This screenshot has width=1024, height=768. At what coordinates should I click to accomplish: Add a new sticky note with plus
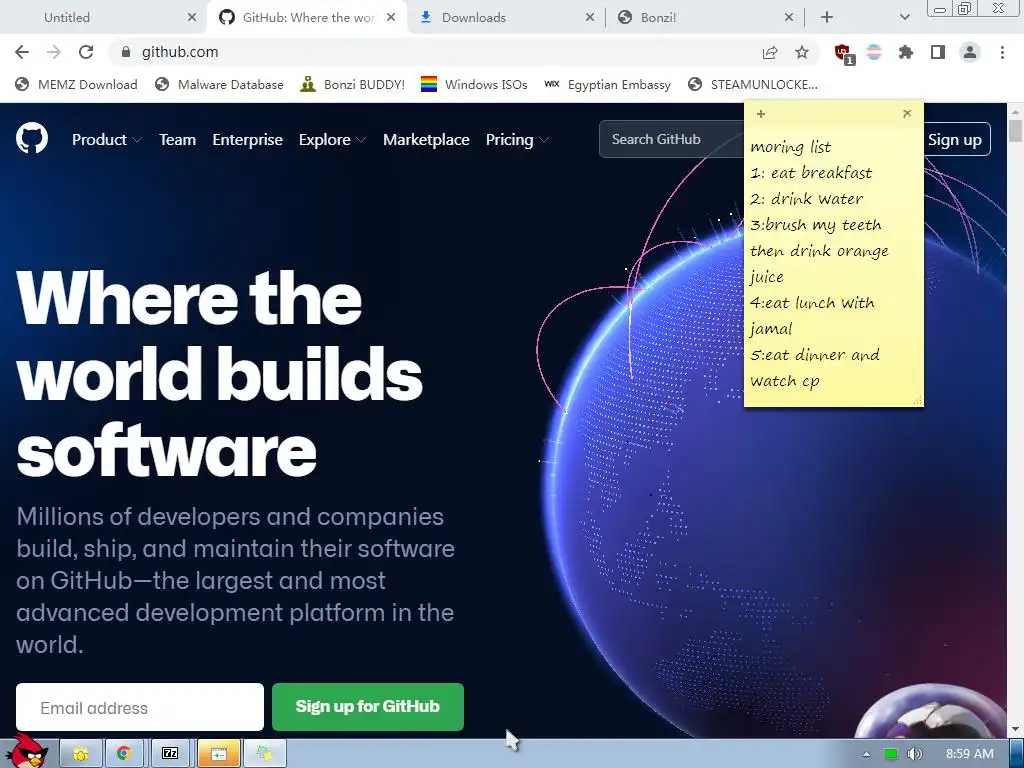pyautogui.click(x=761, y=114)
